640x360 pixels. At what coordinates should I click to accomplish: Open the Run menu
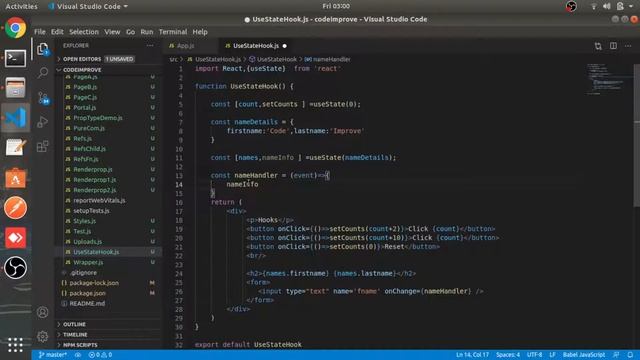(147, 32)
